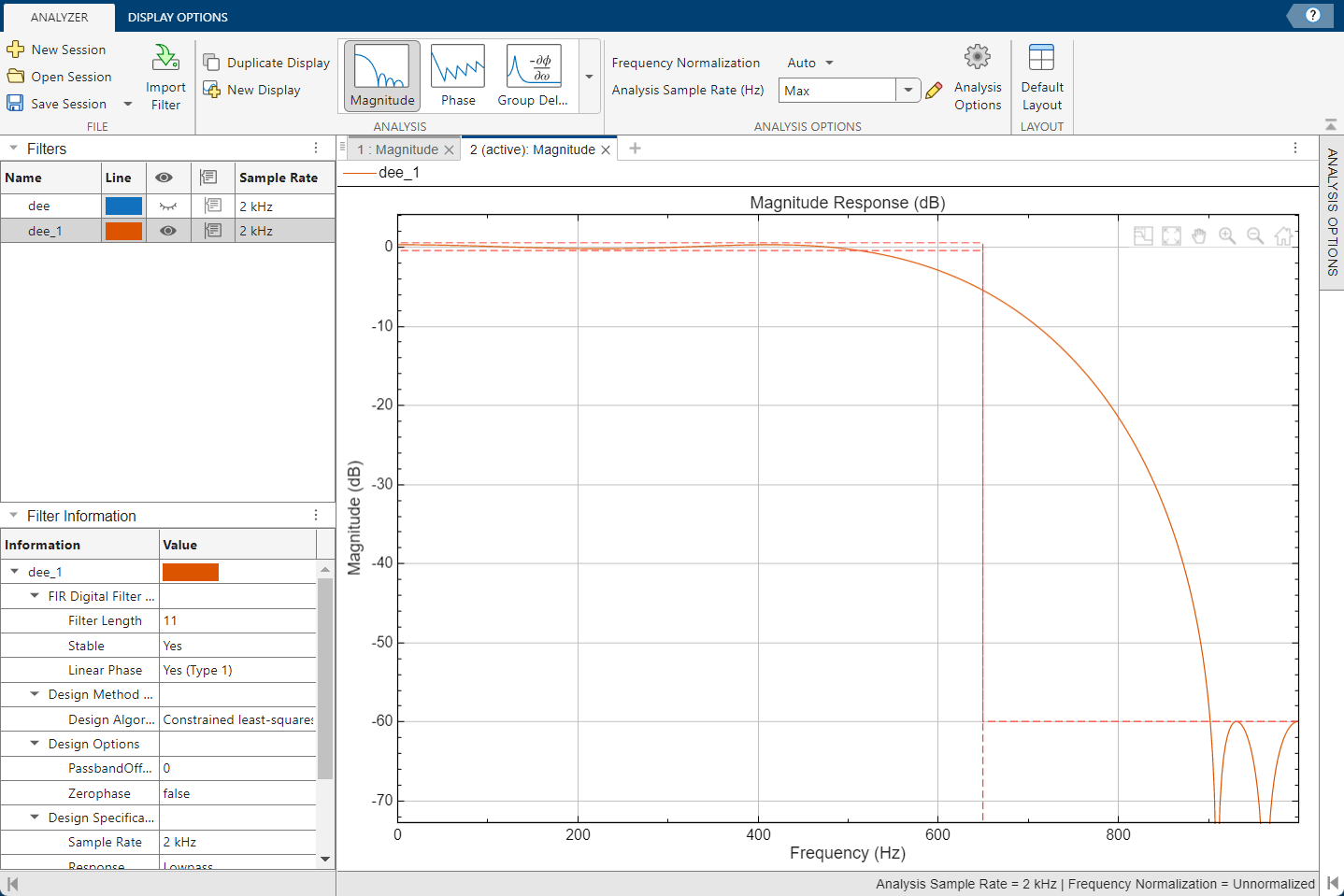Open filter info for dee via notes icon

click(x=212, y=206)
